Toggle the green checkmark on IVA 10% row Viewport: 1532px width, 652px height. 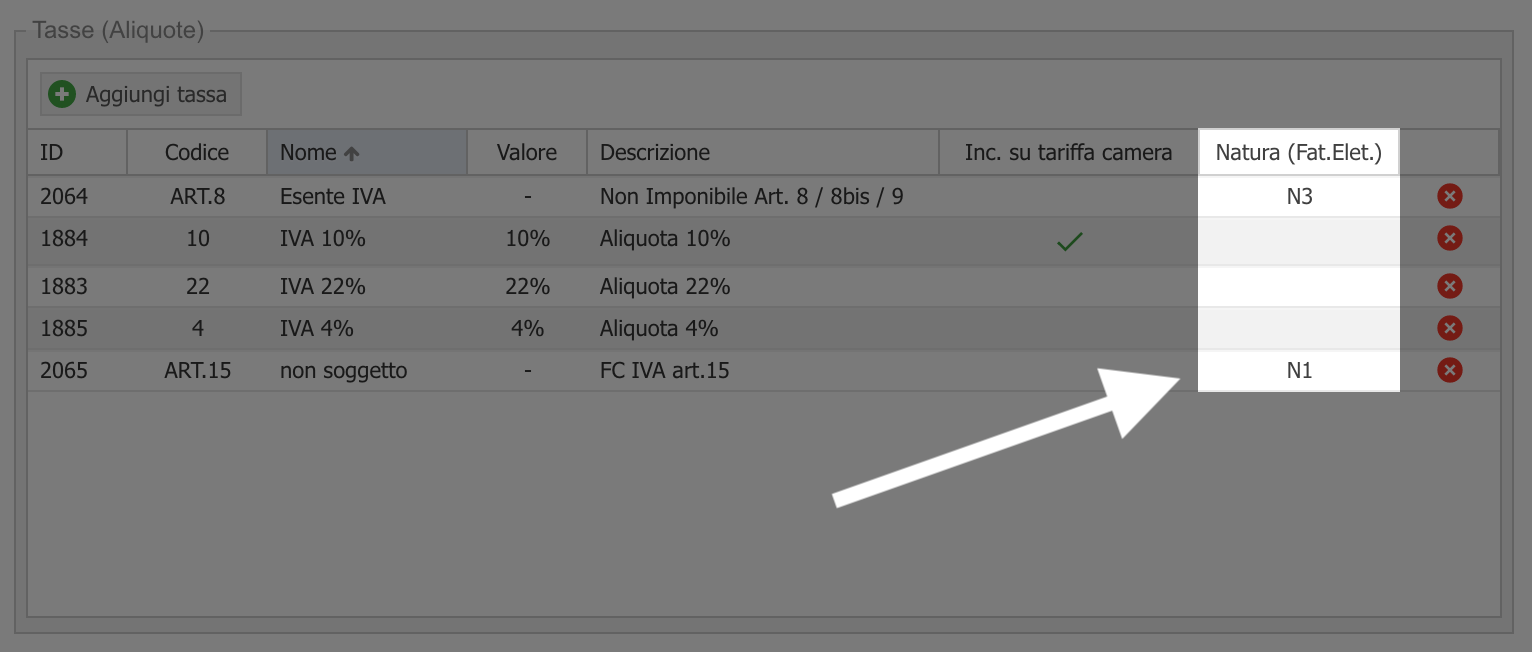tap(1070, 241)
